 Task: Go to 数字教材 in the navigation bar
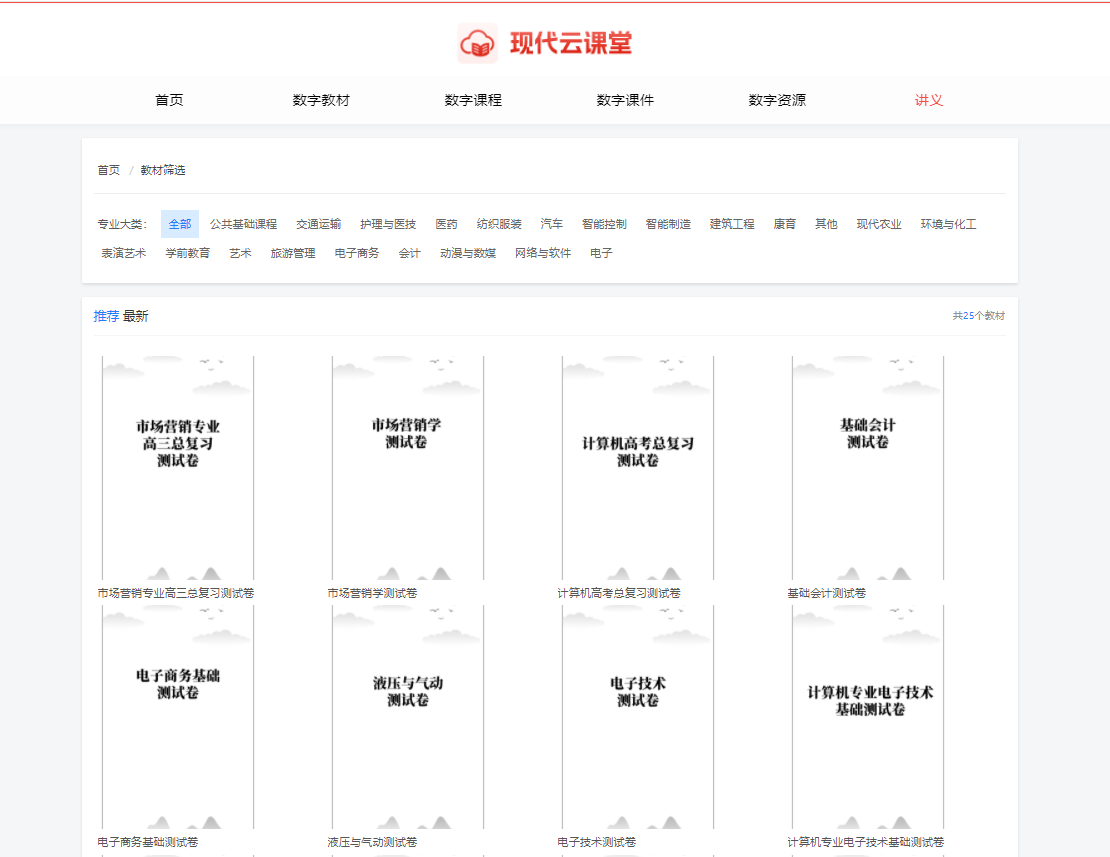(x=321, y=100)
